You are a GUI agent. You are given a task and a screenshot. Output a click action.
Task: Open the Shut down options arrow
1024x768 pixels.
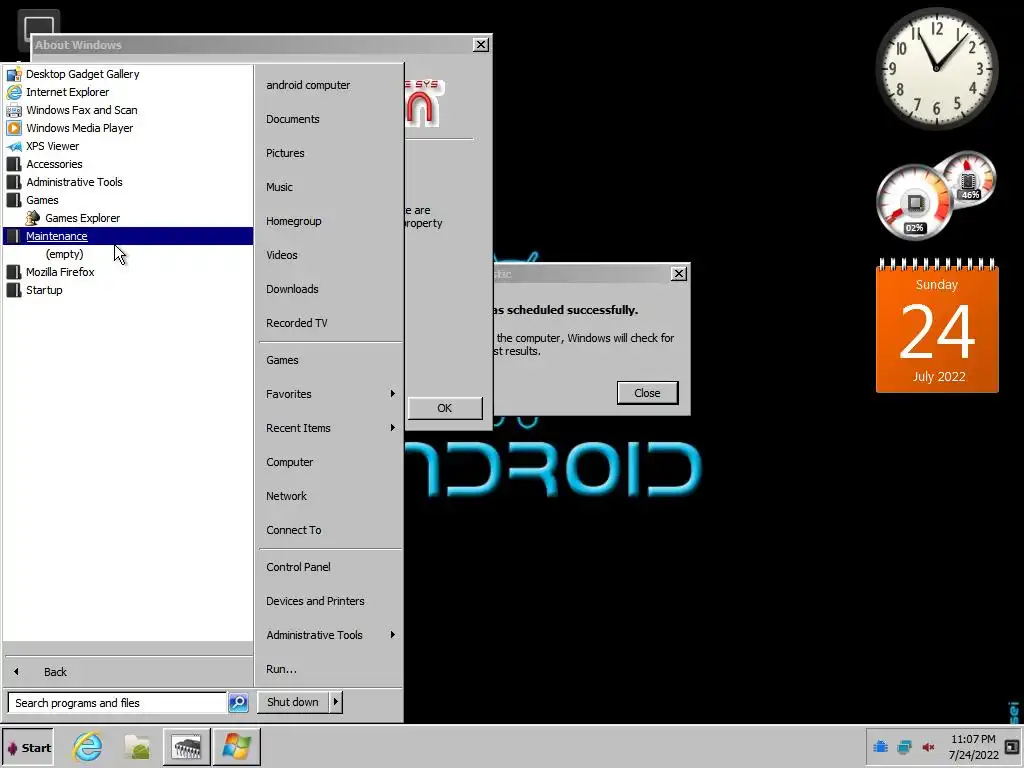click(x=336, y=702)
